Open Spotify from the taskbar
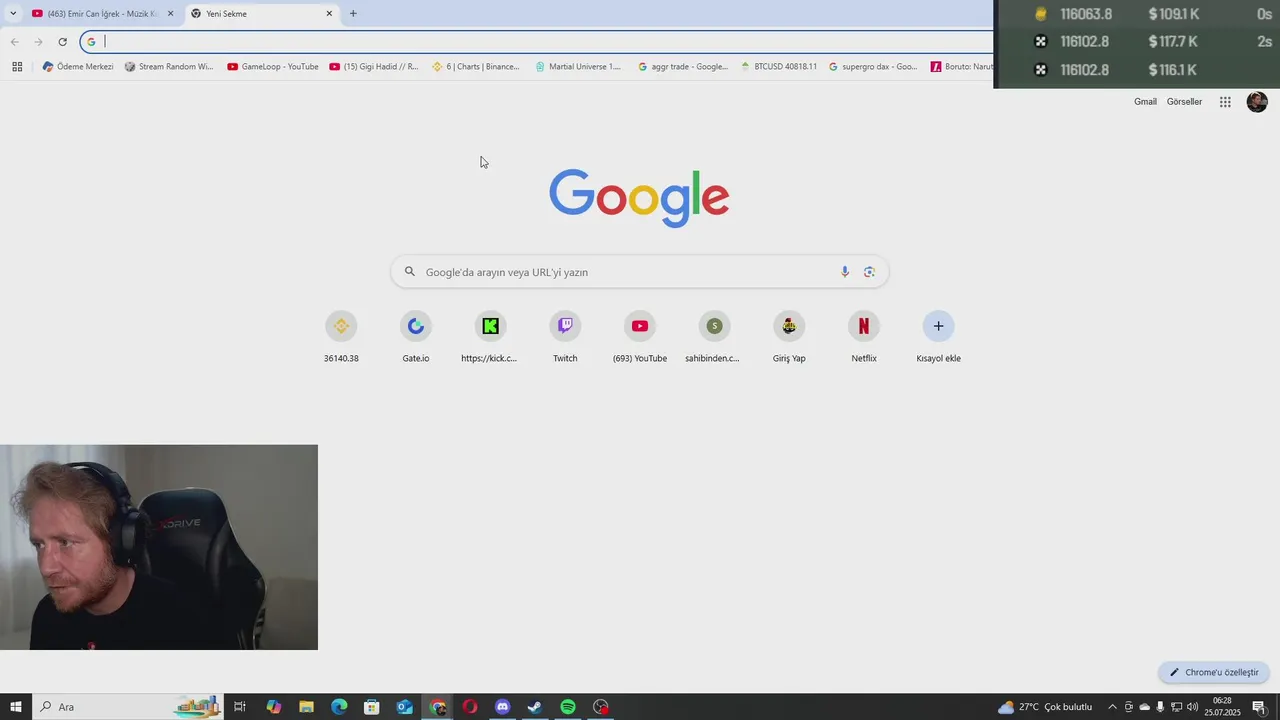 pyautogui.click(x=568, y=707)
